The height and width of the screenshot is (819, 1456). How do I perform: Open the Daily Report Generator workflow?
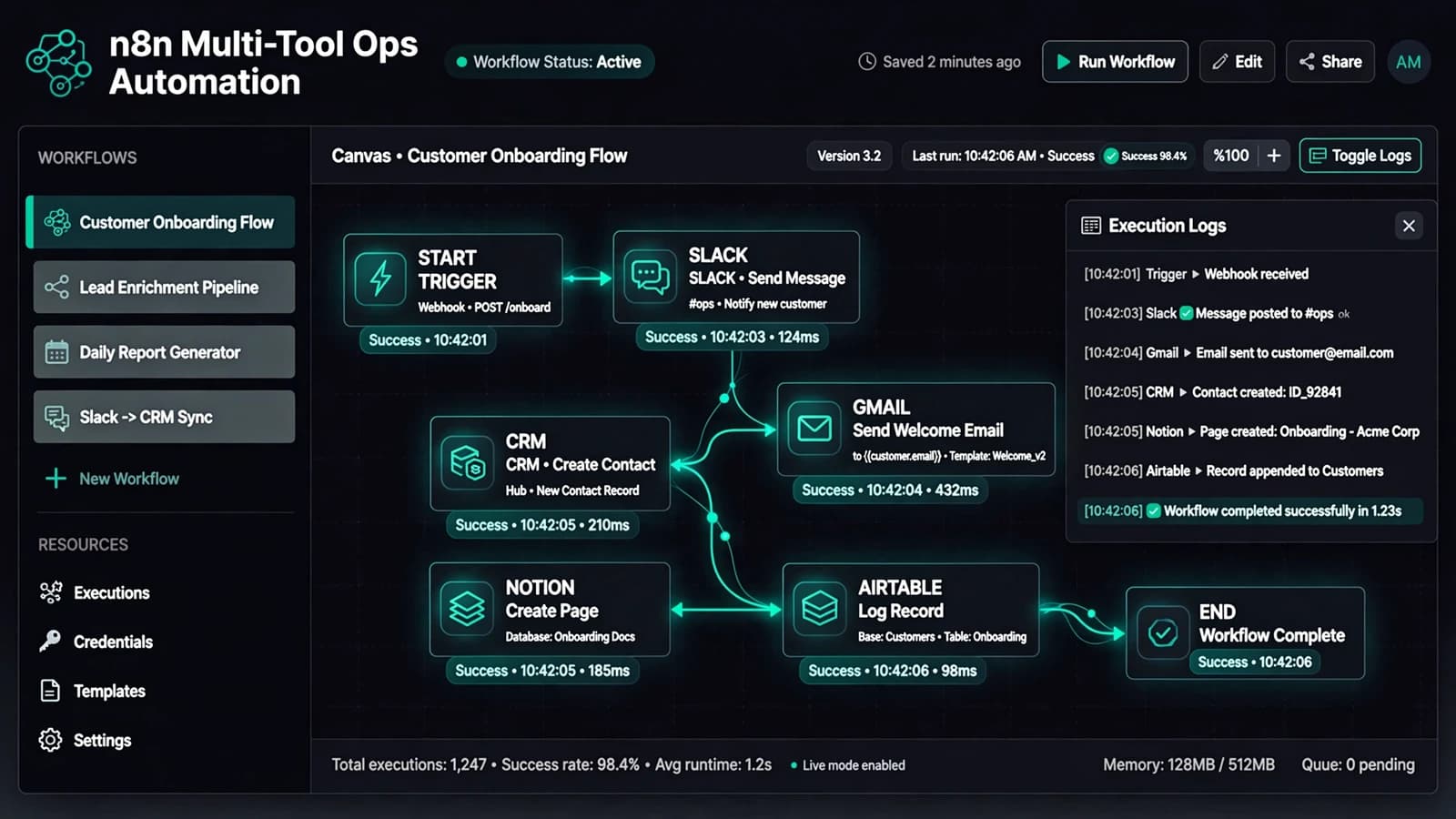[164, 352]
